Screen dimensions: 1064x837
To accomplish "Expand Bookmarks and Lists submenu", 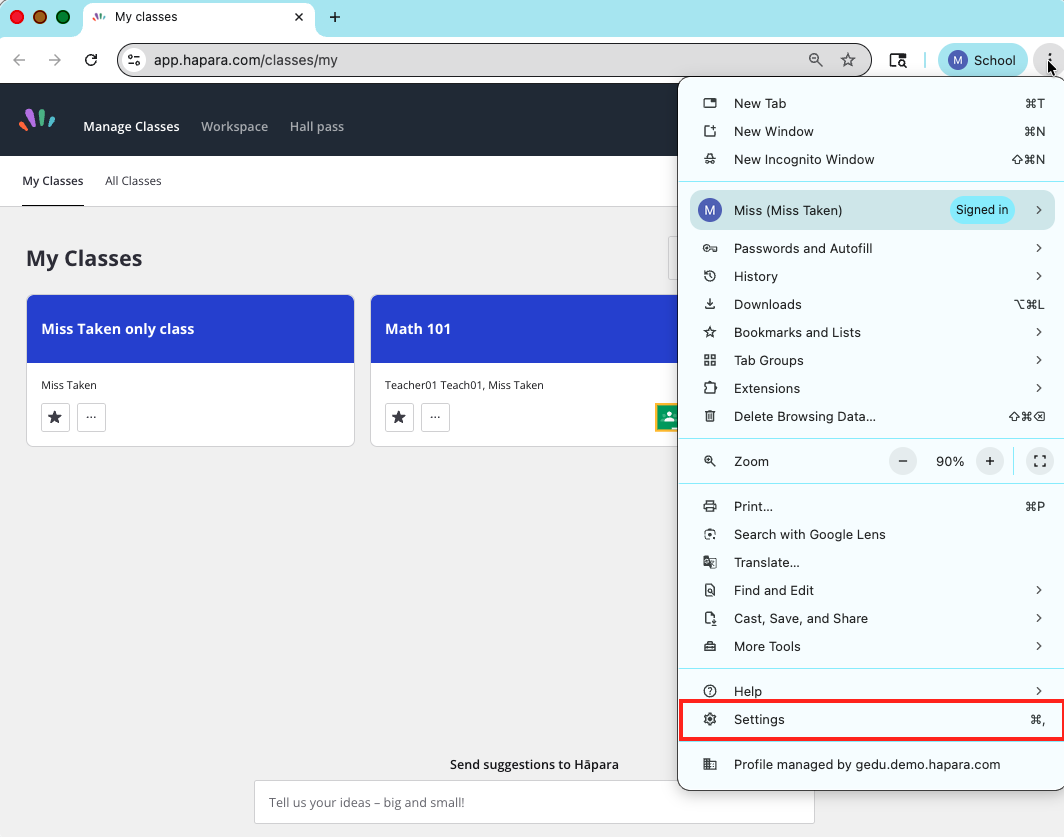I will pos(871,333).
